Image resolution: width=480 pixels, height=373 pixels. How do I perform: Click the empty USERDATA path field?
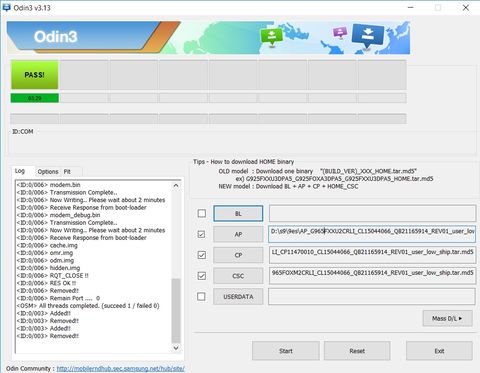tap(372, 297)
